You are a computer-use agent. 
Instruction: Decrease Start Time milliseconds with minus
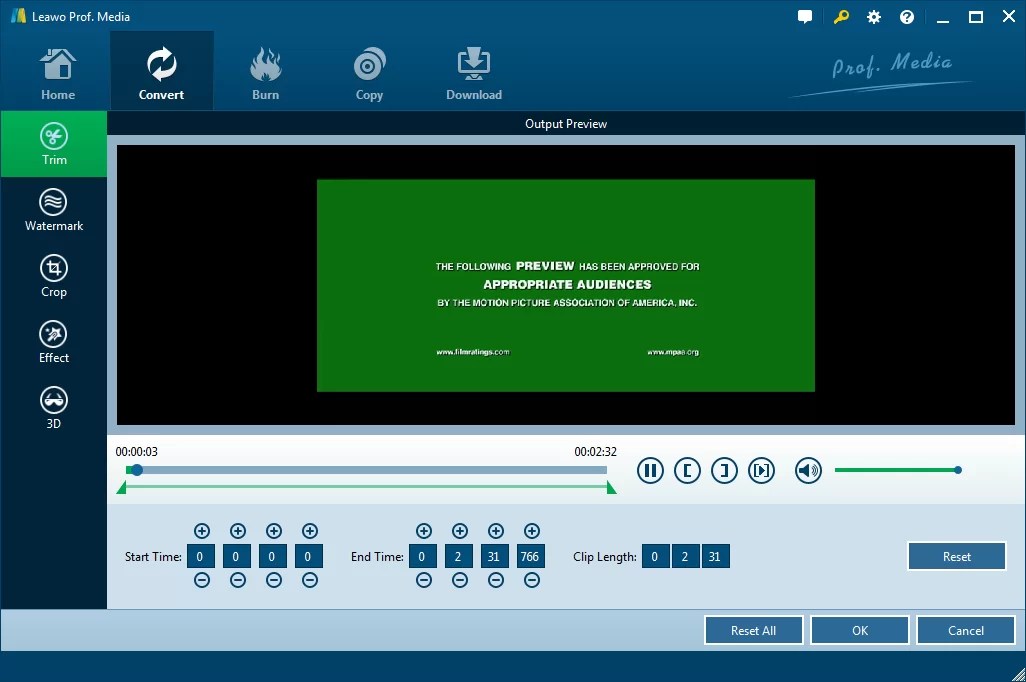tap(310, 580)
